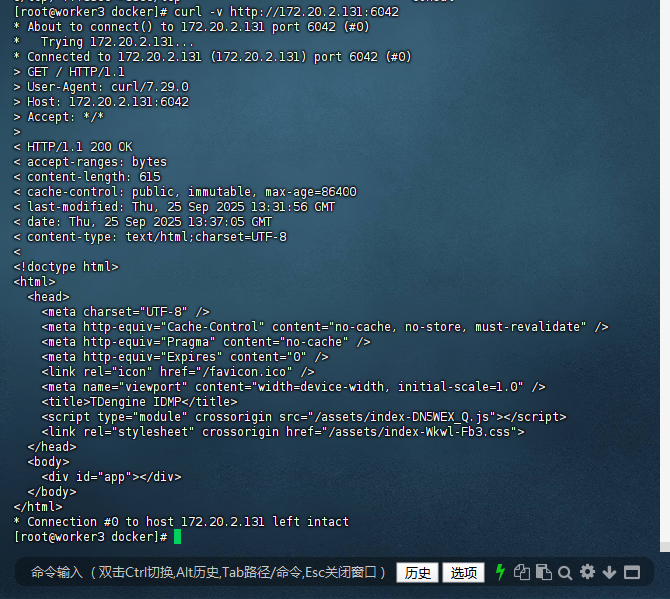Click the "GET / HTTP/1.1" request line
Viewport: 670px width, 599px height.
click(x=69, y=72)
